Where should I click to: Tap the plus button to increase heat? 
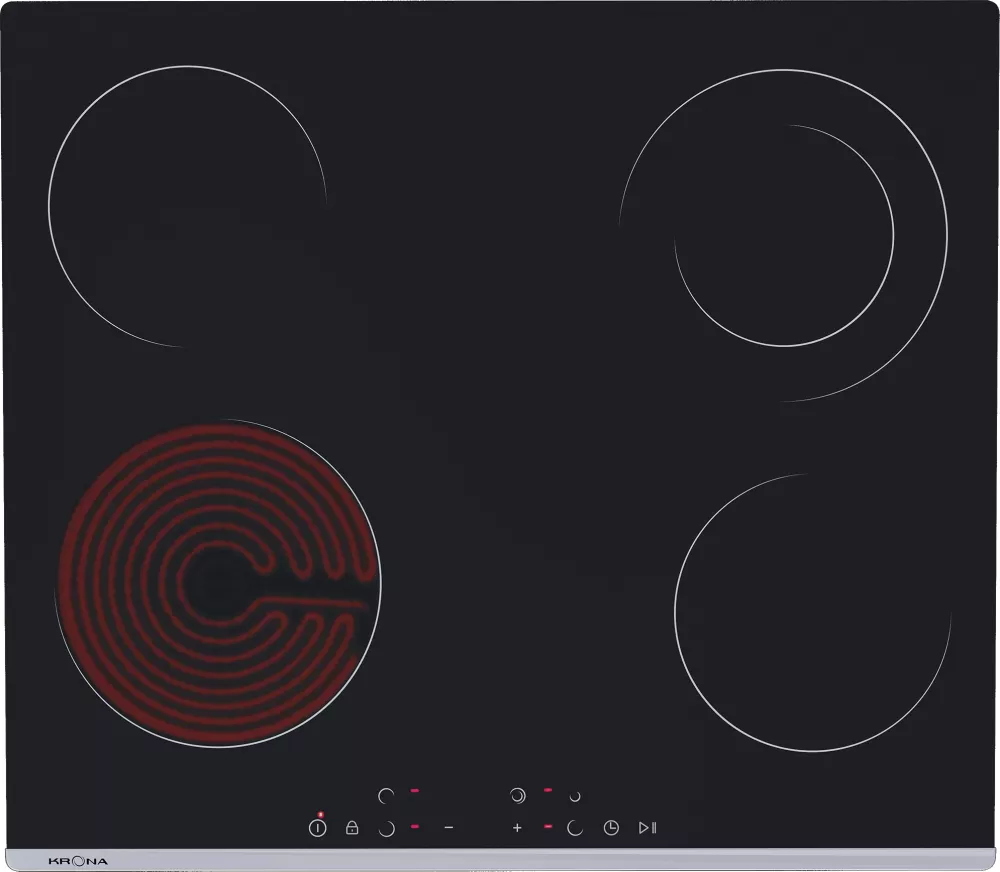click(517, 828)
